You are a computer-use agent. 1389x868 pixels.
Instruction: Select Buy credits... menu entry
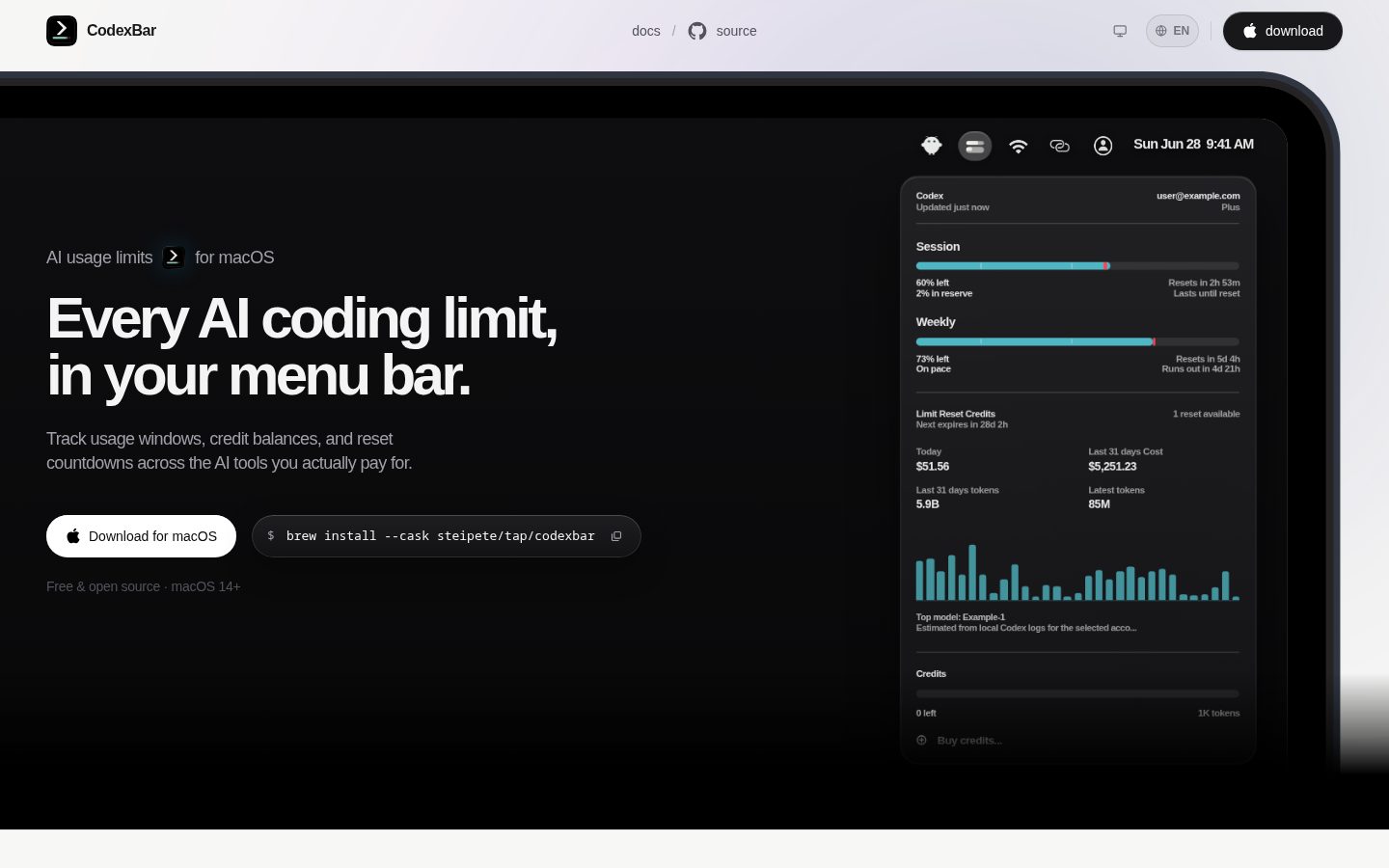point(969,741)
